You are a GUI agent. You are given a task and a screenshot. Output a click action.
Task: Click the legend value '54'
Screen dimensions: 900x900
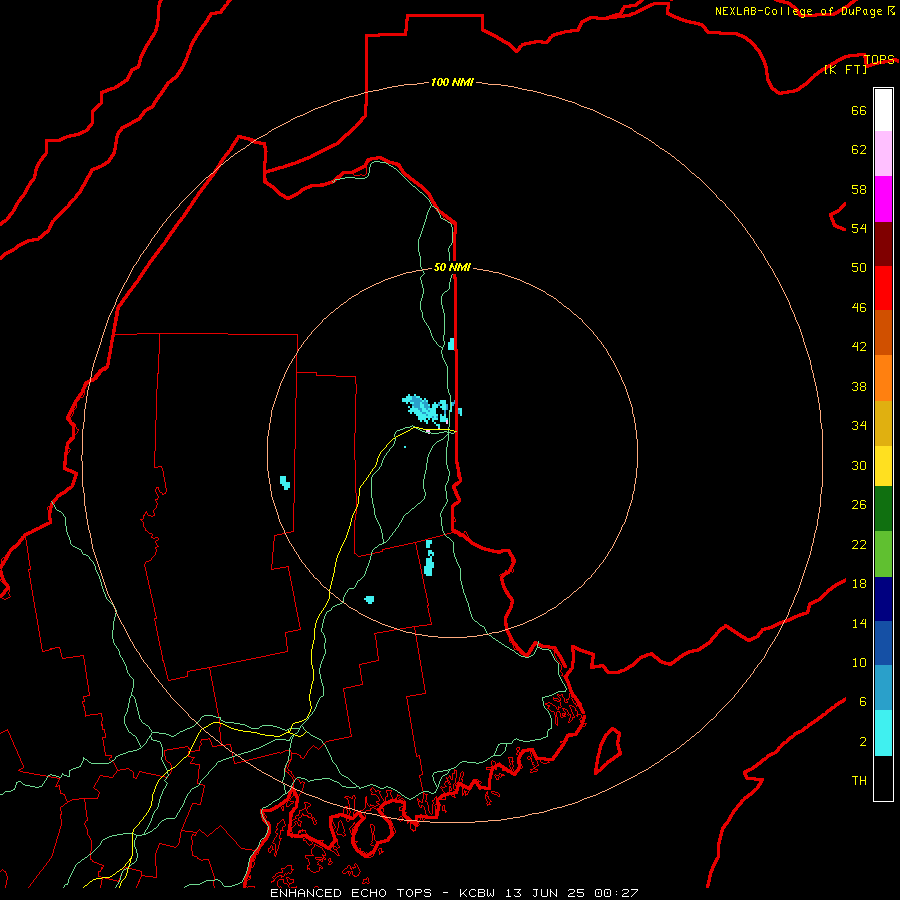[859, 228]
